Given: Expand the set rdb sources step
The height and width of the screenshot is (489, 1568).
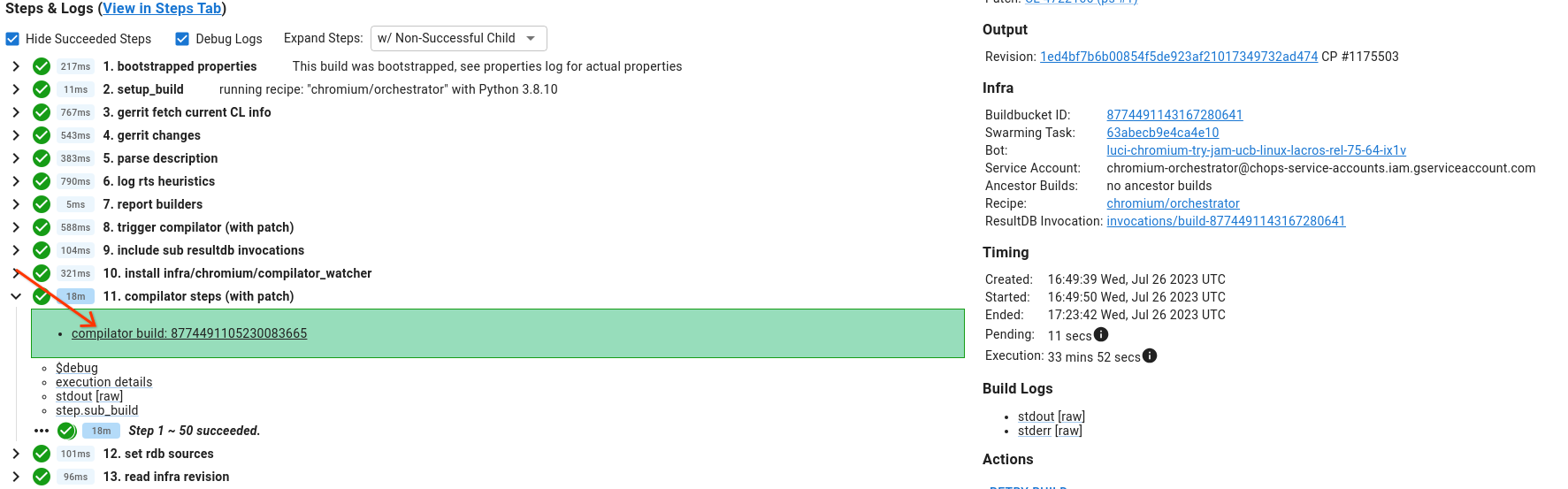Looking at the screenshot, I should point(16,454).
